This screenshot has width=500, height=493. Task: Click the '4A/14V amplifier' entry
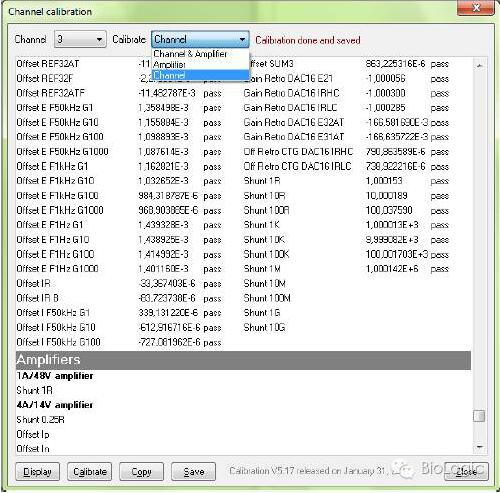[55, 405]
